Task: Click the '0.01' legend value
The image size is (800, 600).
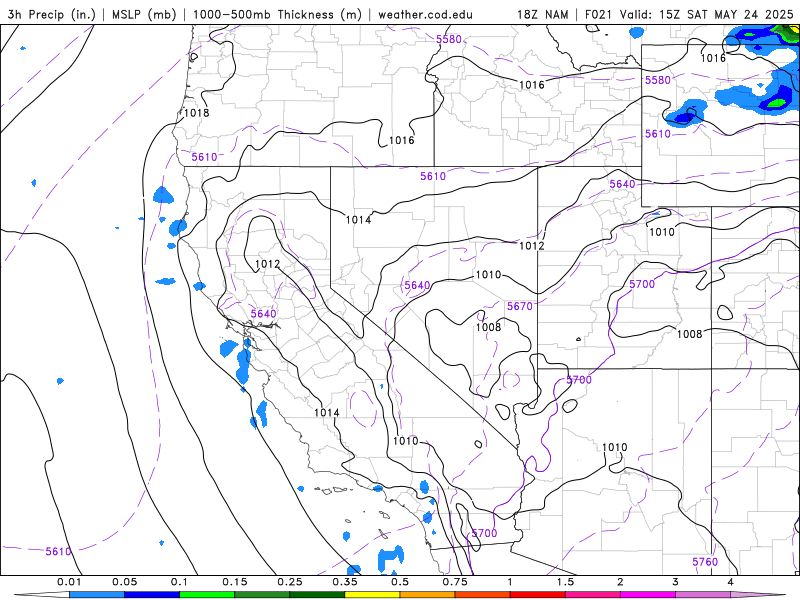Action: [x=69, y=582]
